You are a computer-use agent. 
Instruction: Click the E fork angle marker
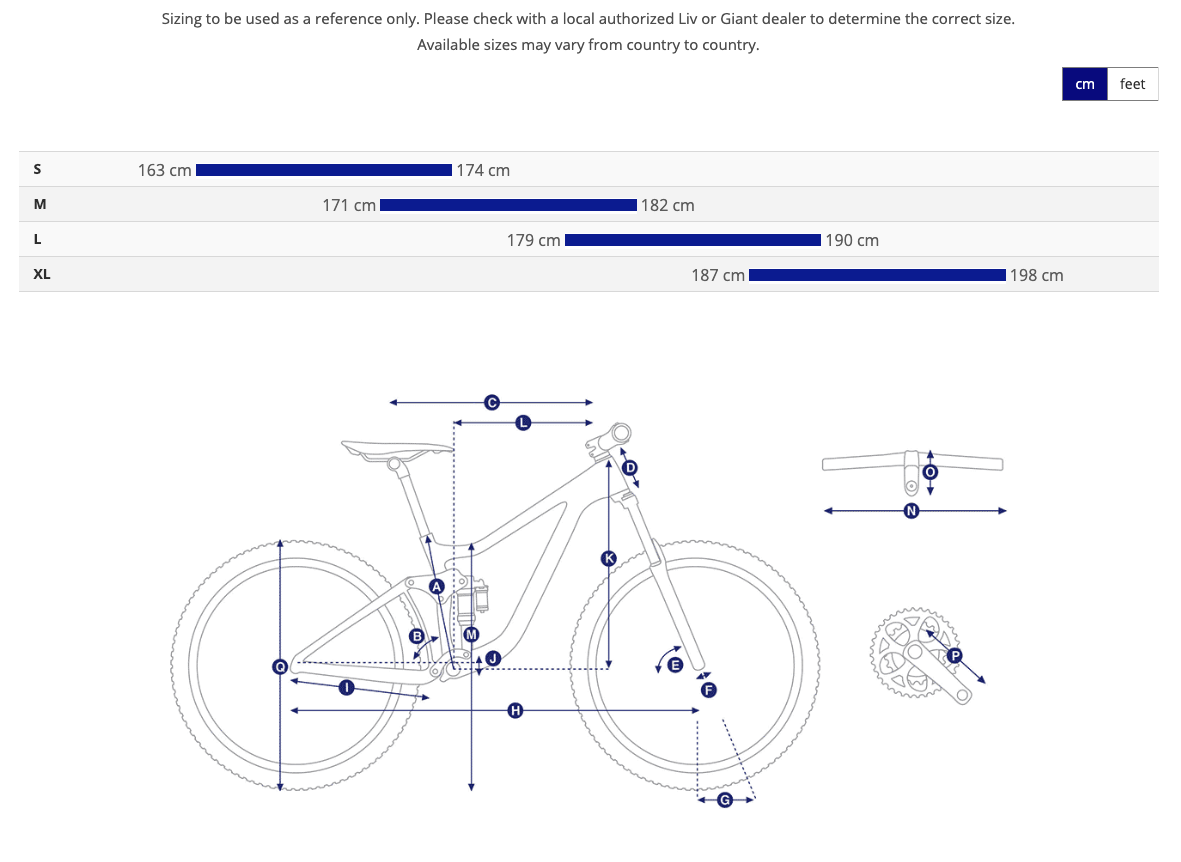click(x=674, y=664)
